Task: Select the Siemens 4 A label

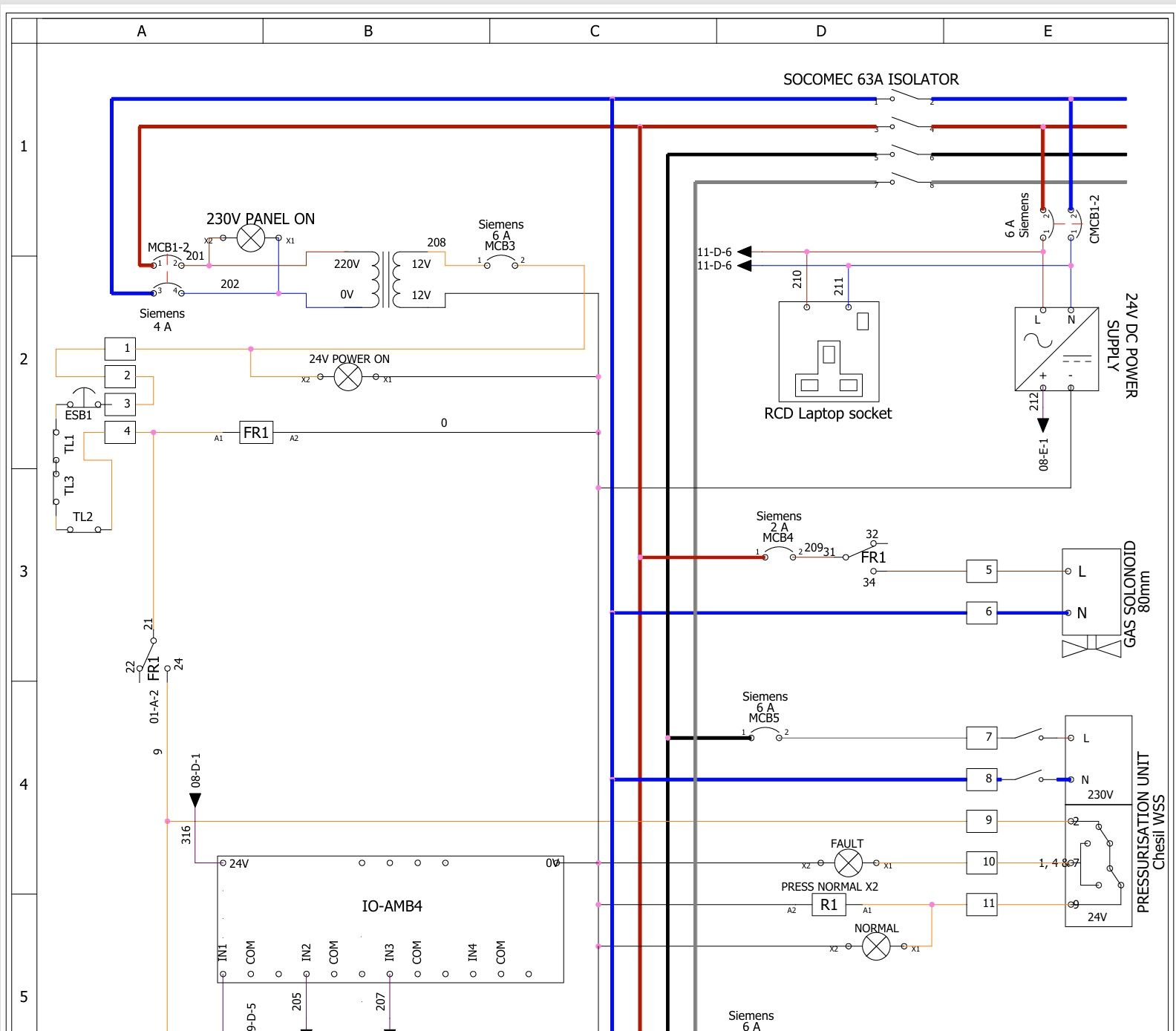Action: click(162, 320)
